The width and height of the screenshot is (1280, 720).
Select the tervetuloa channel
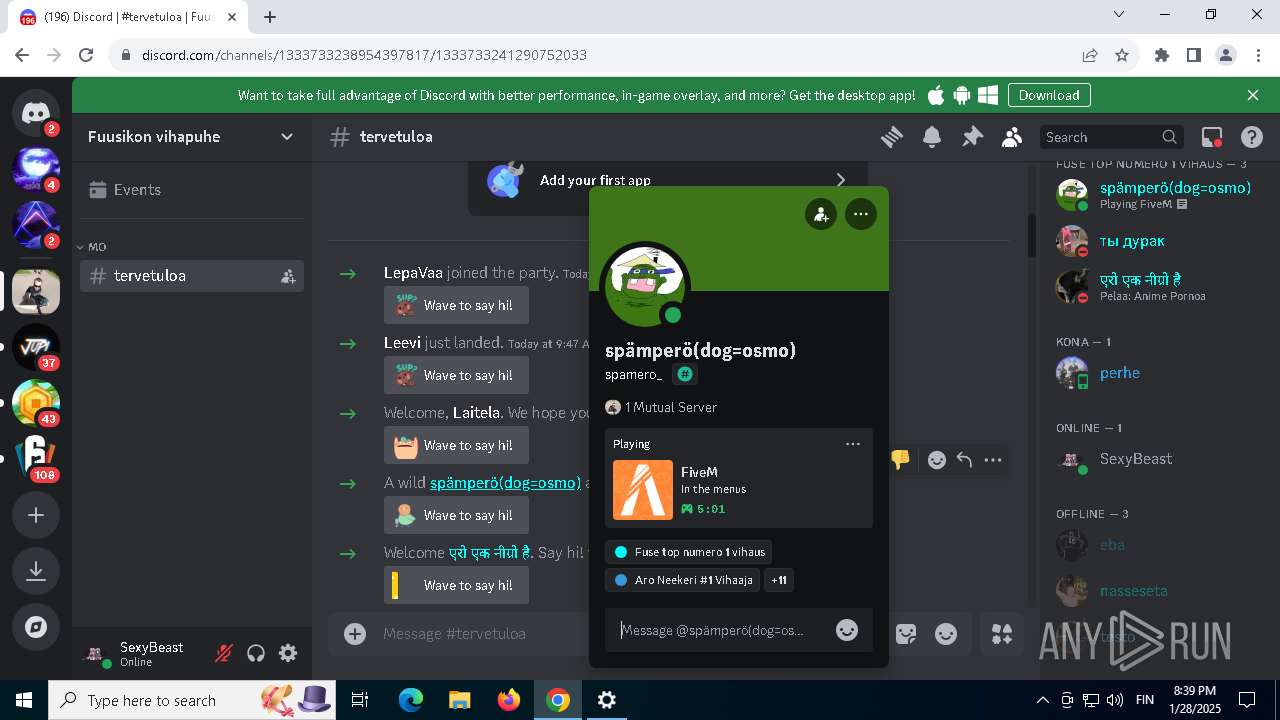(192, 276)
